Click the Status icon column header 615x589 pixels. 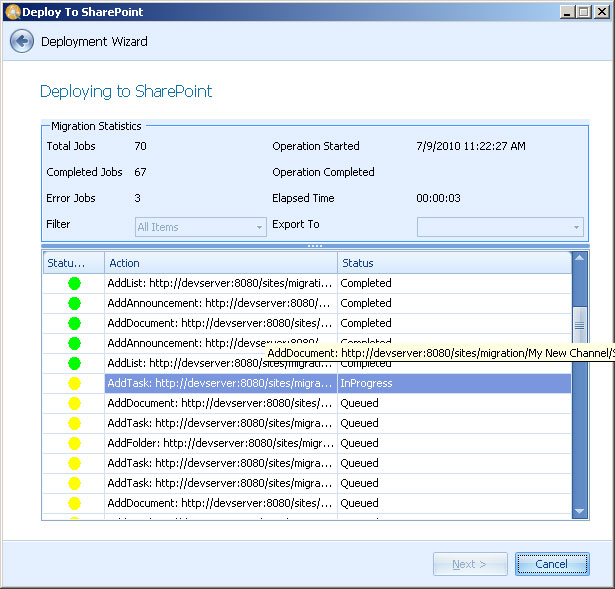pos(73,263)
